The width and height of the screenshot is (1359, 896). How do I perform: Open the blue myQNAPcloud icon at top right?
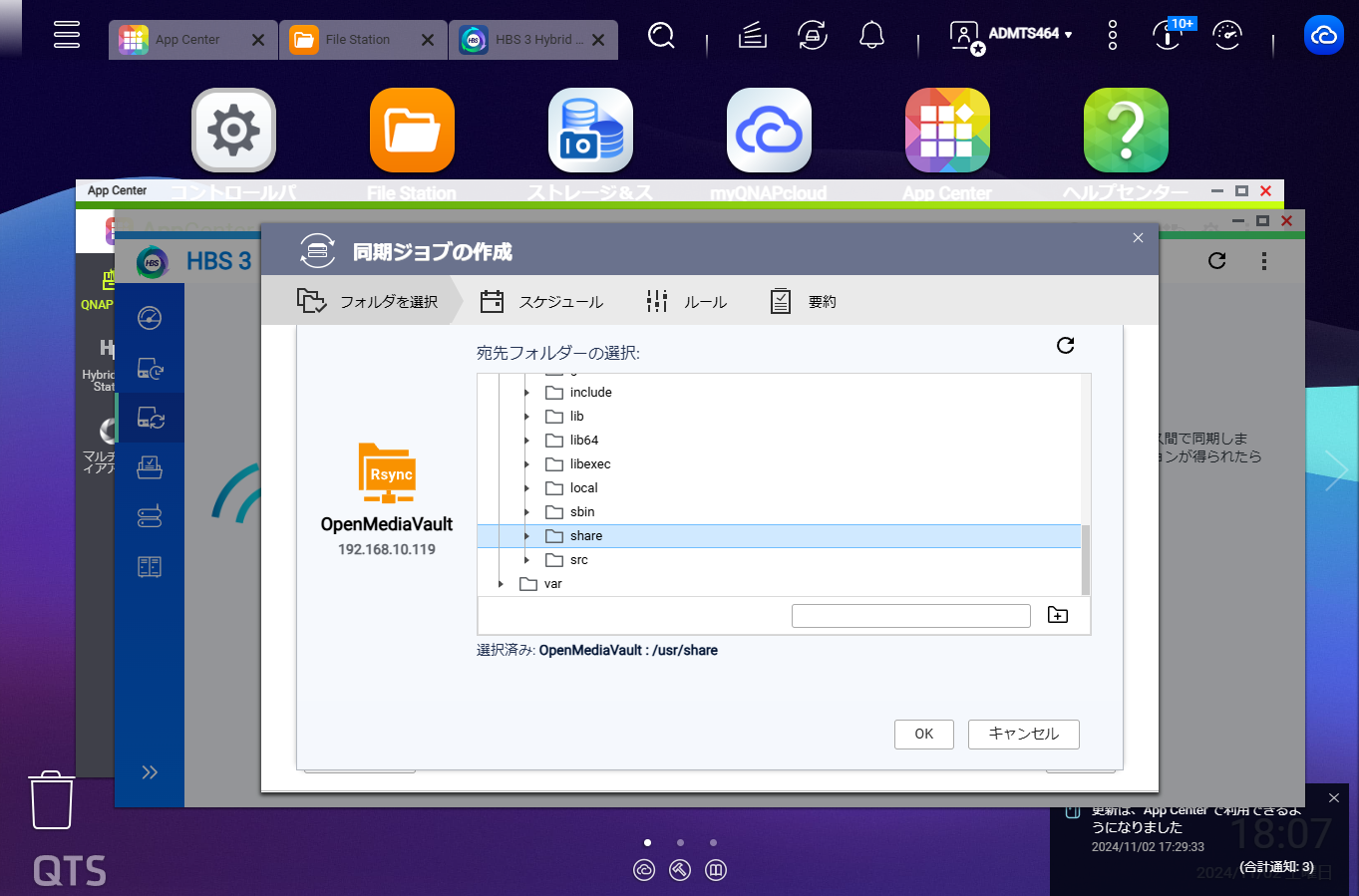click(x=1324, y=35)
